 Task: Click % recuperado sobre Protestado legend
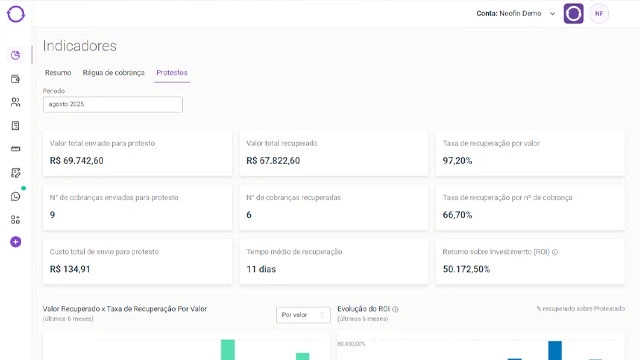point(580,309)
